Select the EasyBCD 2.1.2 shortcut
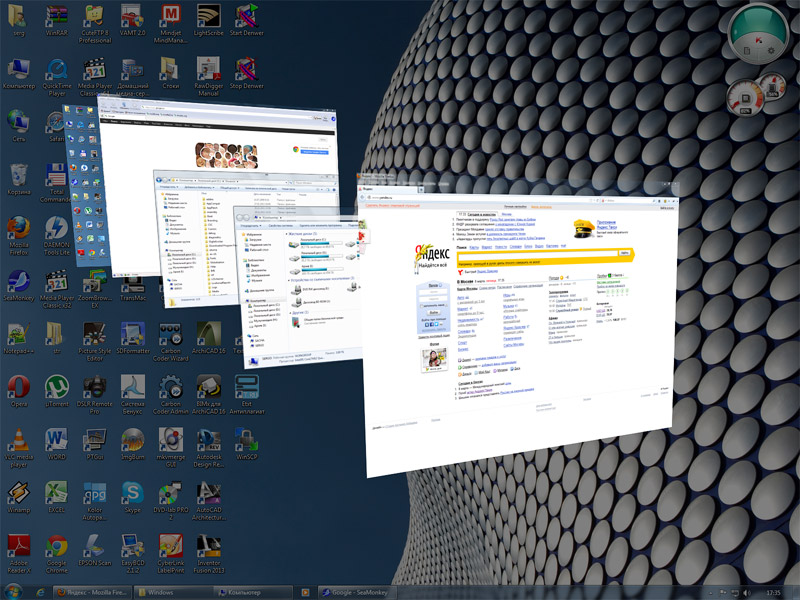The width and height of the screenshot is (800, 600). [x=133, y=554]
